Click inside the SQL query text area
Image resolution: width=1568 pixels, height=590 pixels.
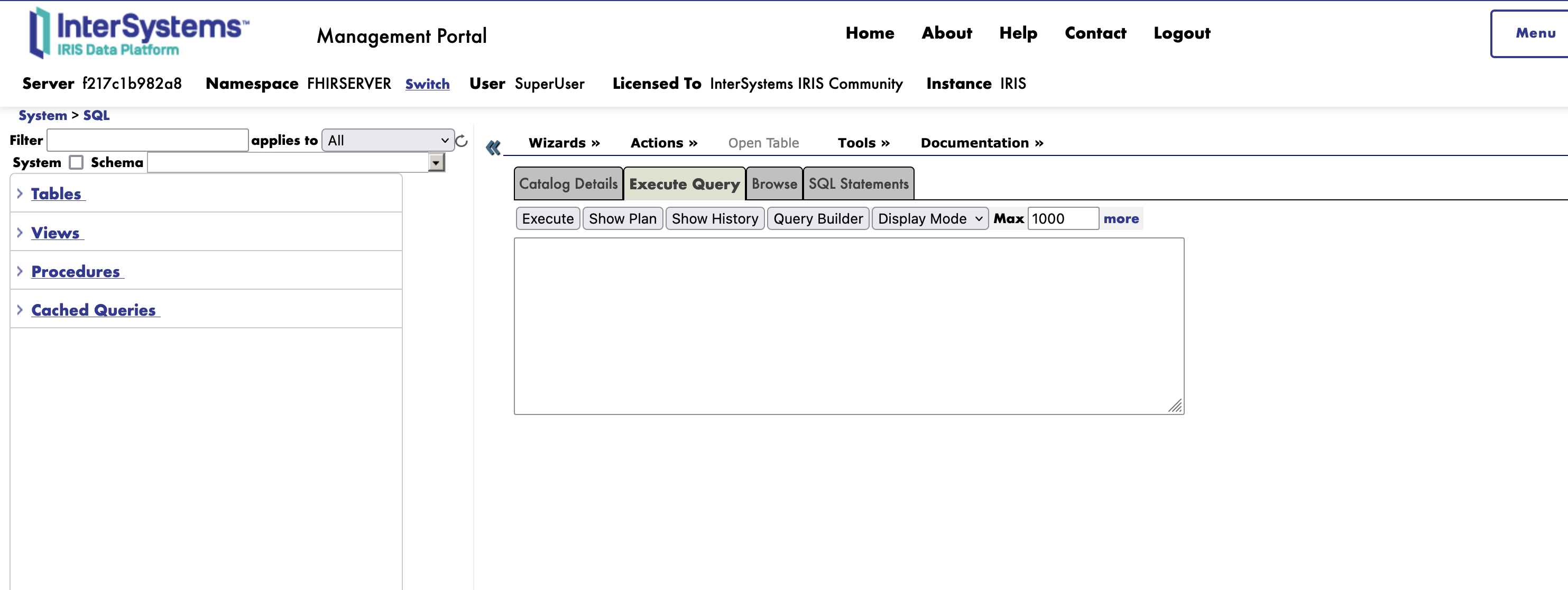(848, 326)
